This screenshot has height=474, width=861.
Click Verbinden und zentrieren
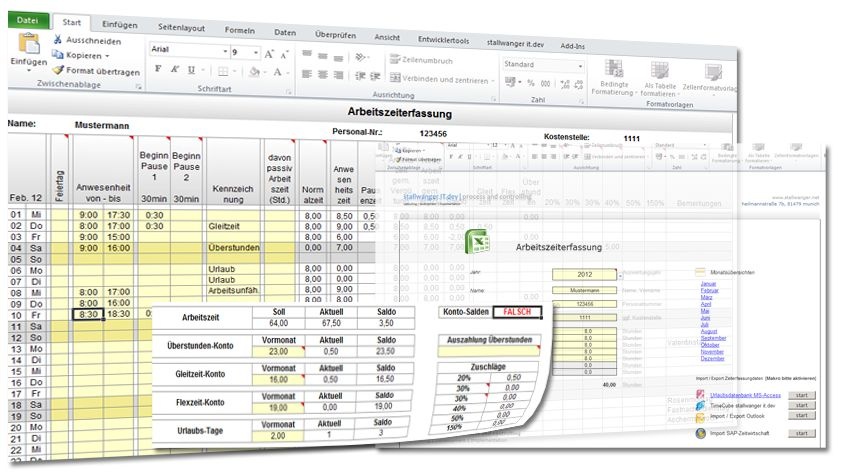[439, 79]
